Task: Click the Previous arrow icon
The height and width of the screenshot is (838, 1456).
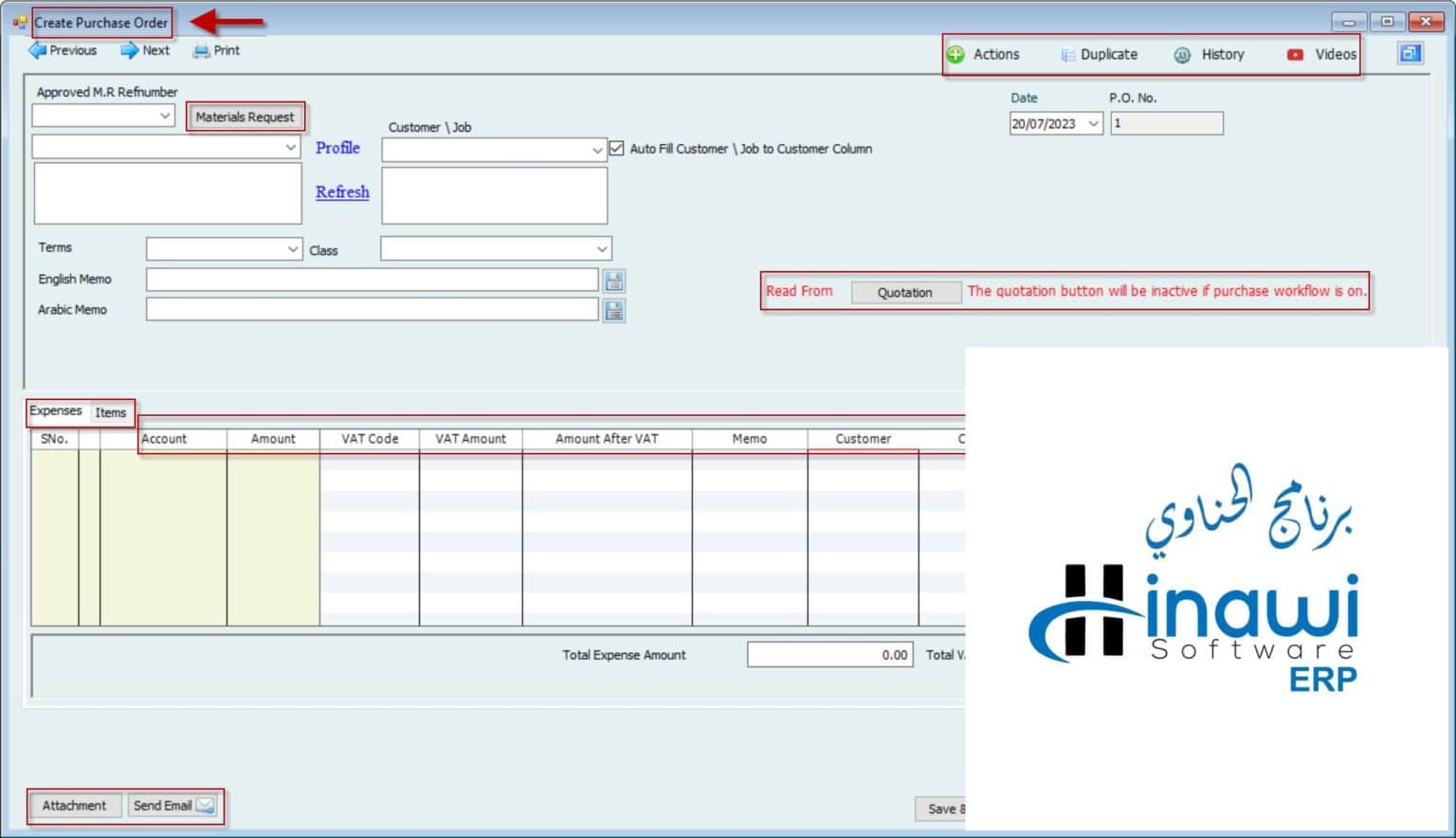Action: pos(38,50)
